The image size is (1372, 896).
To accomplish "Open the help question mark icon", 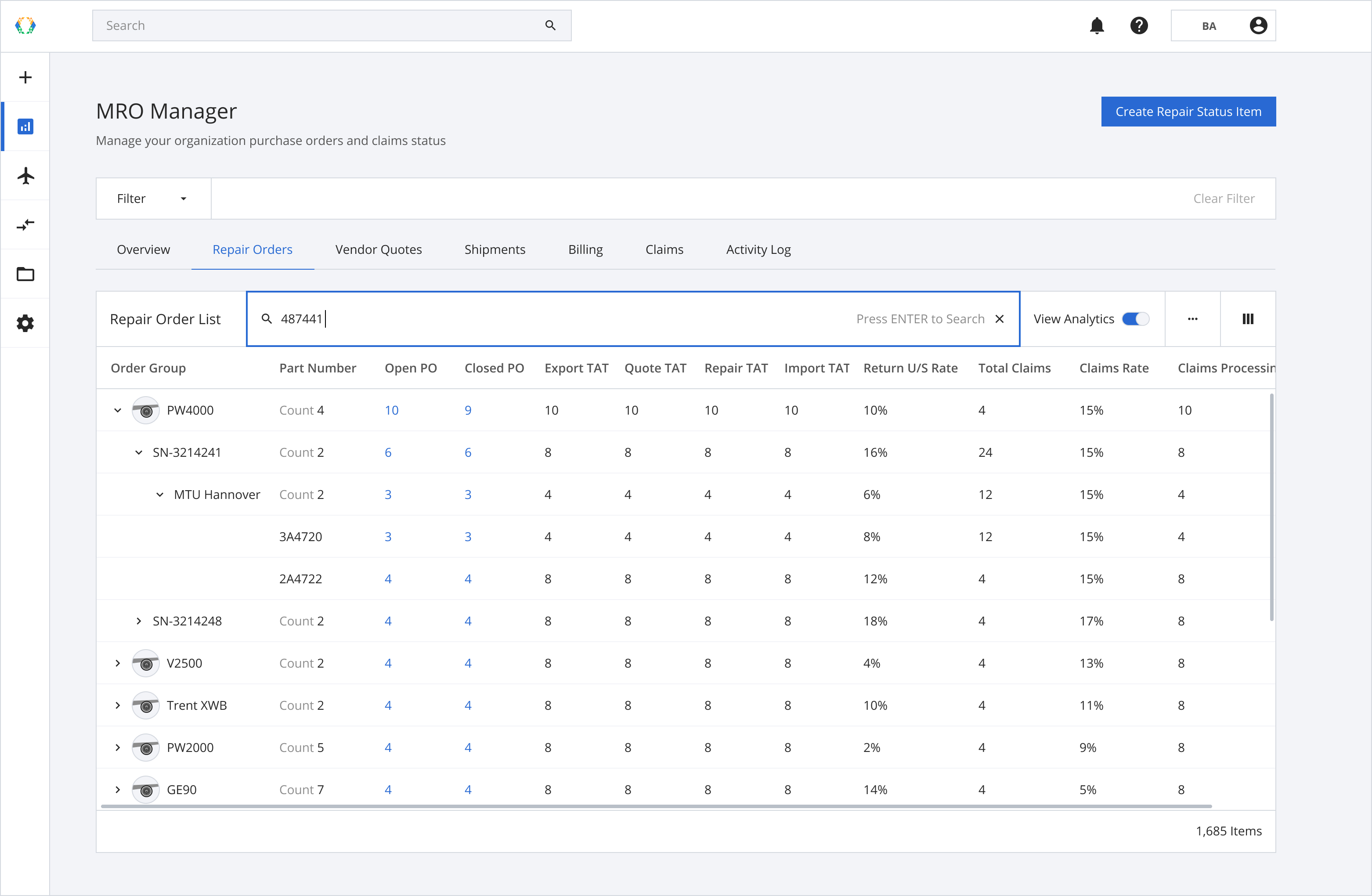I will [x=1138, y=25].
